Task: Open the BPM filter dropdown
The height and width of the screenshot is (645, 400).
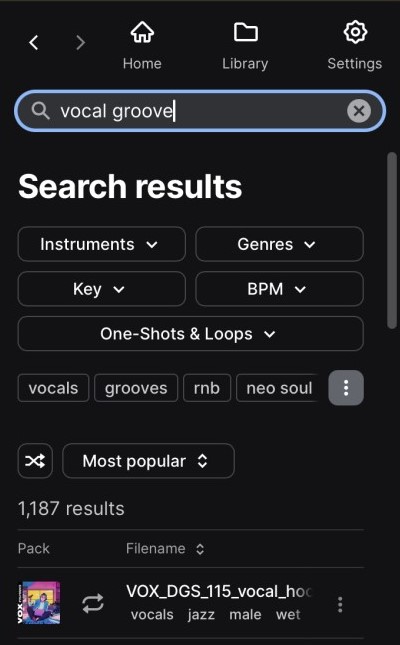Action: (279, 289)
